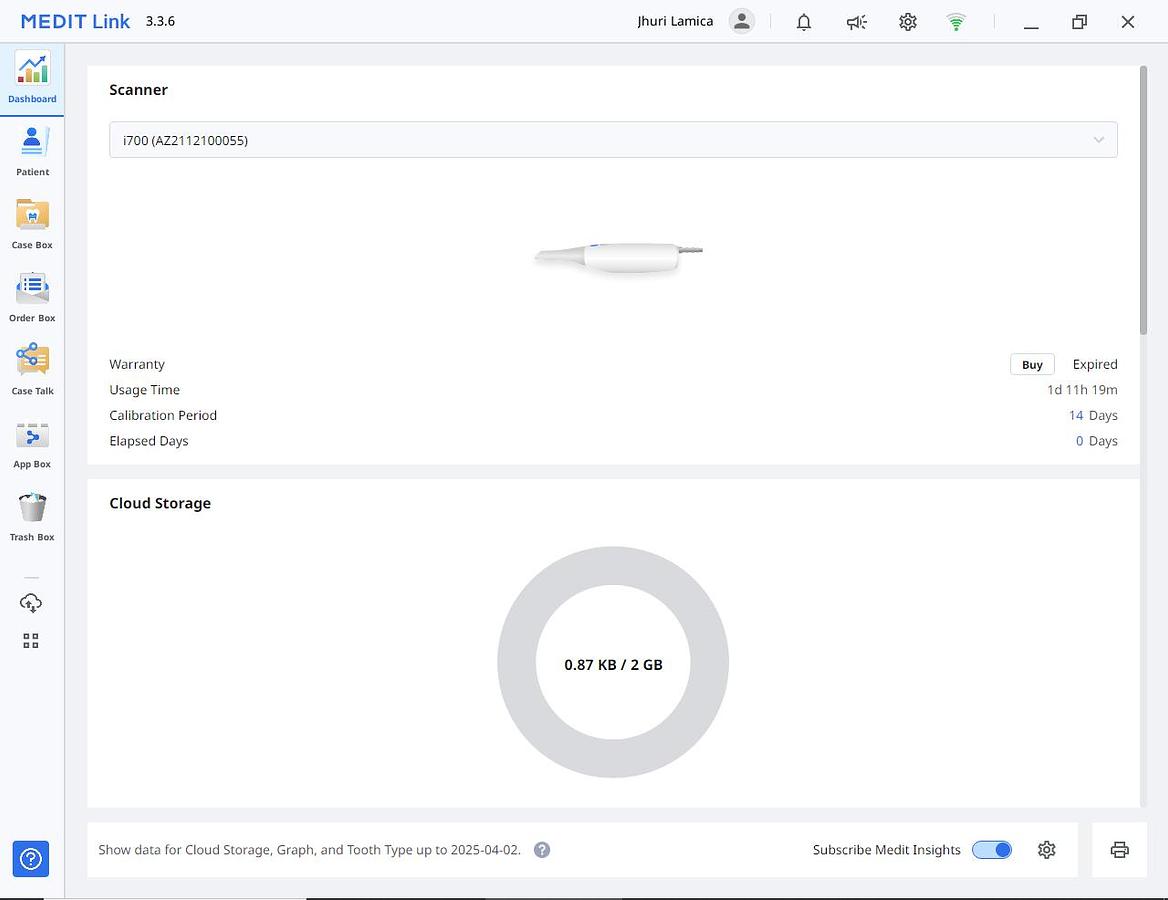Open the grid apps icon in sidebar
Viewport: 1168px width, 900px height.
tap(31, 641)
